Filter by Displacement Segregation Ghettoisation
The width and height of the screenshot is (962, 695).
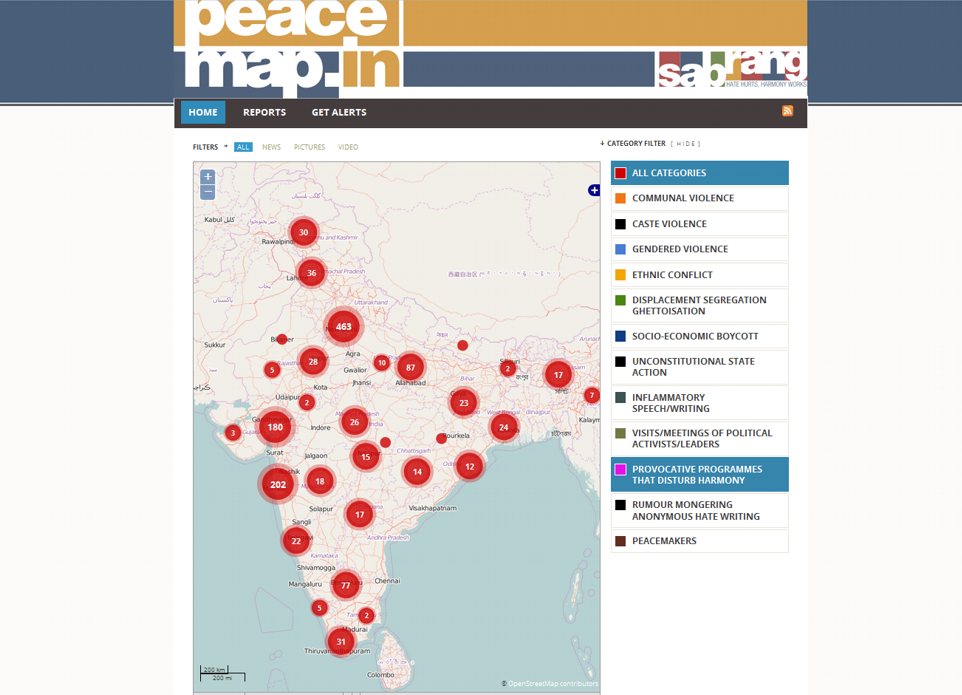pyautogui.click(x=699, y=305)
